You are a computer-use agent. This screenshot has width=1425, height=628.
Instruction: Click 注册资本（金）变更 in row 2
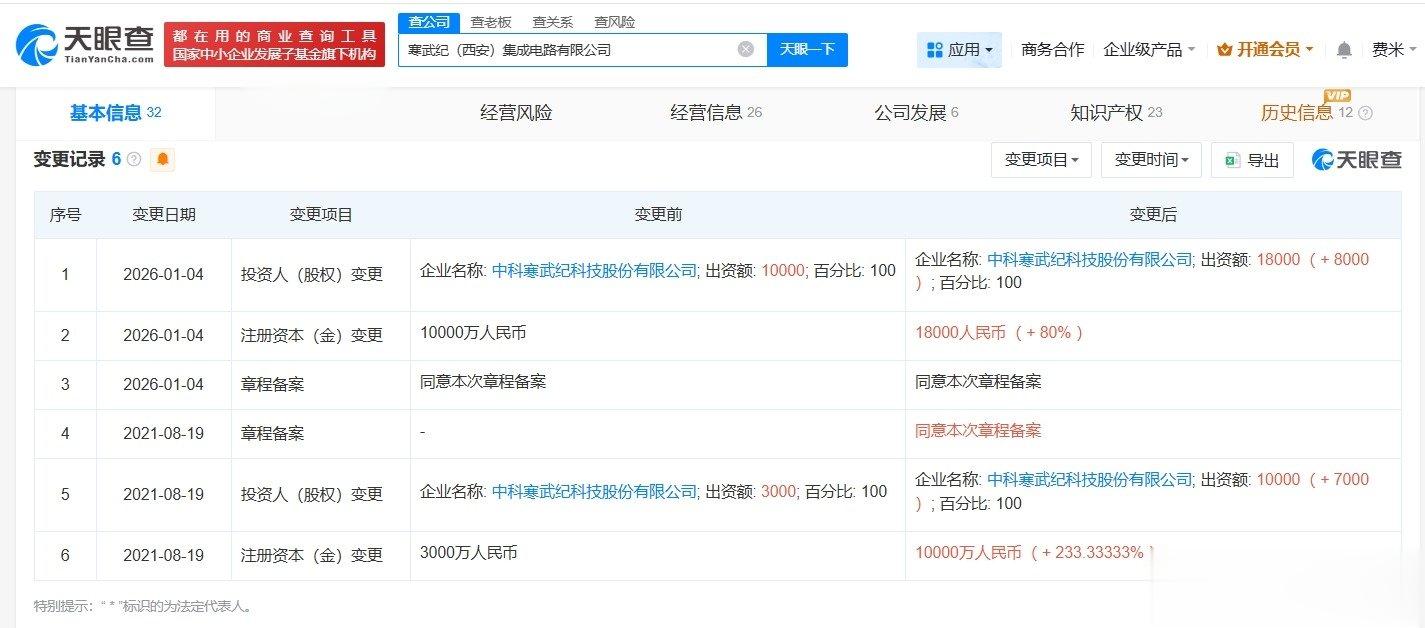coord(312,335)
